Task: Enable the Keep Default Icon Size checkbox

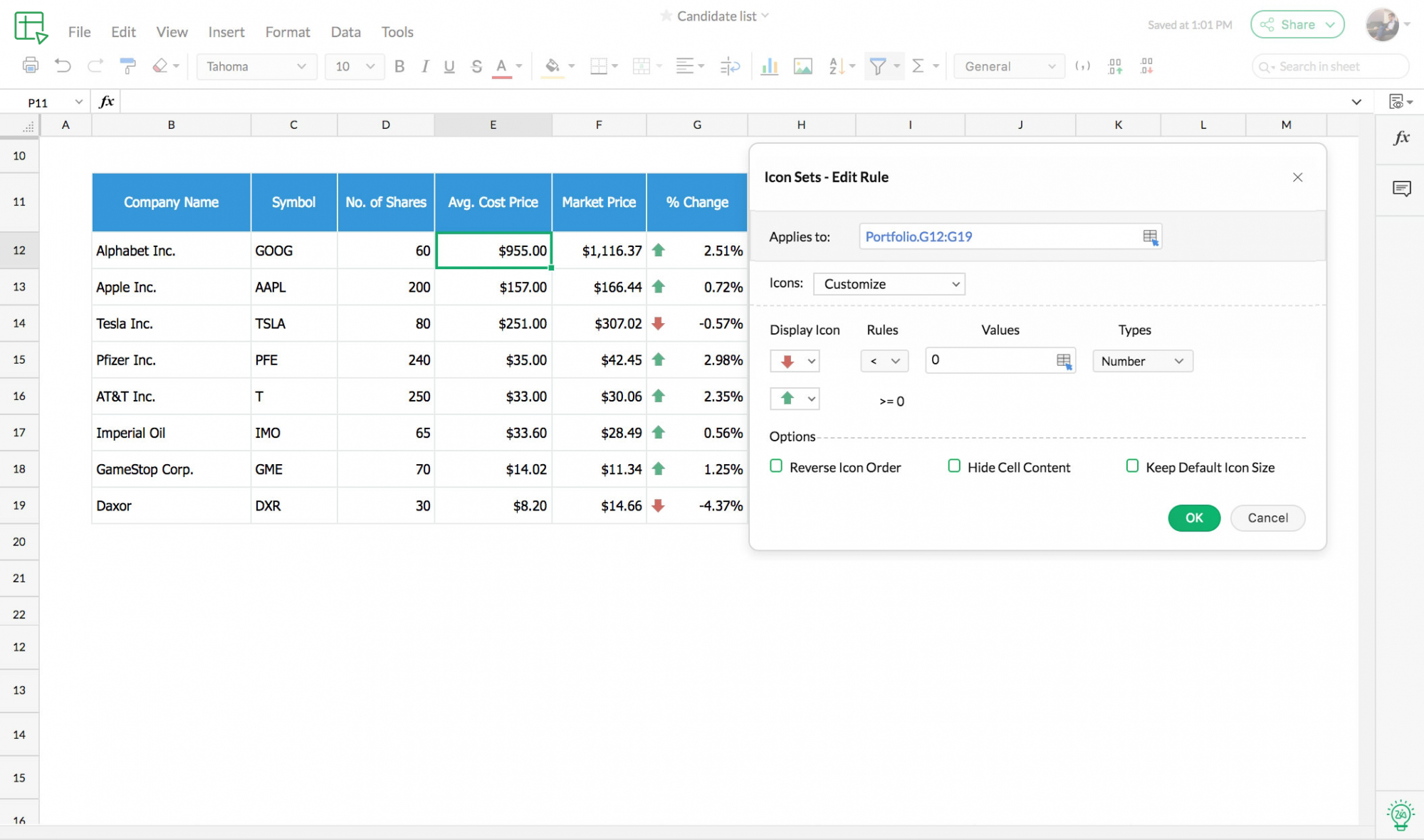Action: tap(1131, 466)
